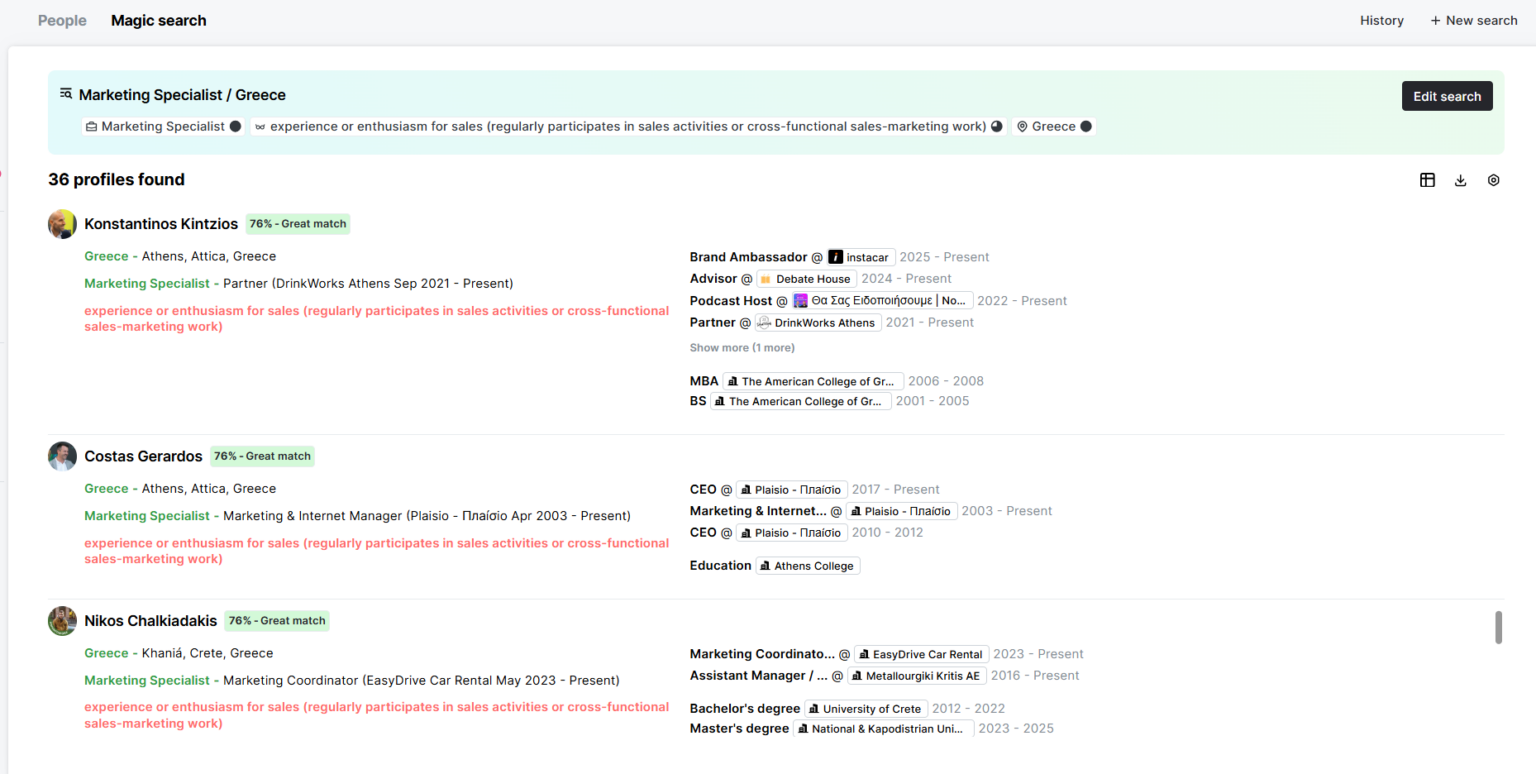Toggle the Marketing Specialist criterion weight dot
The image size is (1536, 774).
point(235,127)
